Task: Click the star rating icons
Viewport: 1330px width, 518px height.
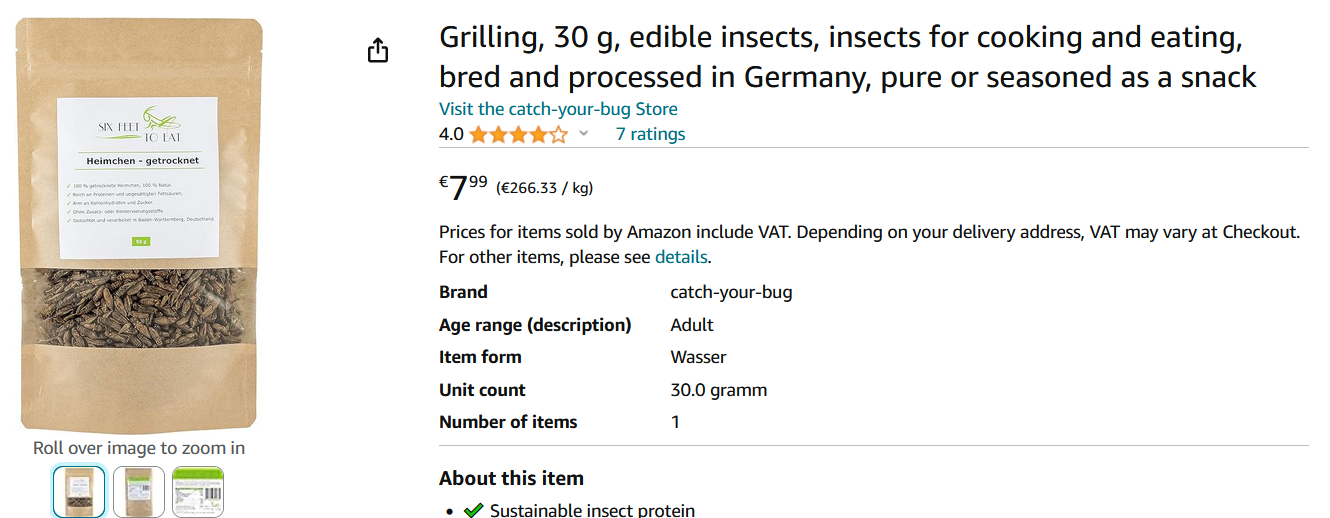Action: 518,134
